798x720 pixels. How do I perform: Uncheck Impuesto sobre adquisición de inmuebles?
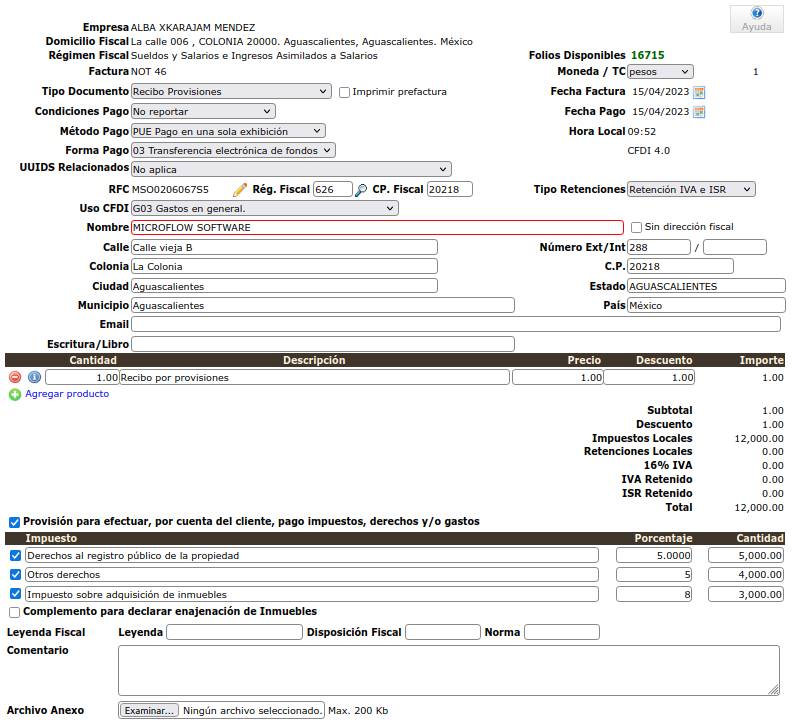pos(15,594)
